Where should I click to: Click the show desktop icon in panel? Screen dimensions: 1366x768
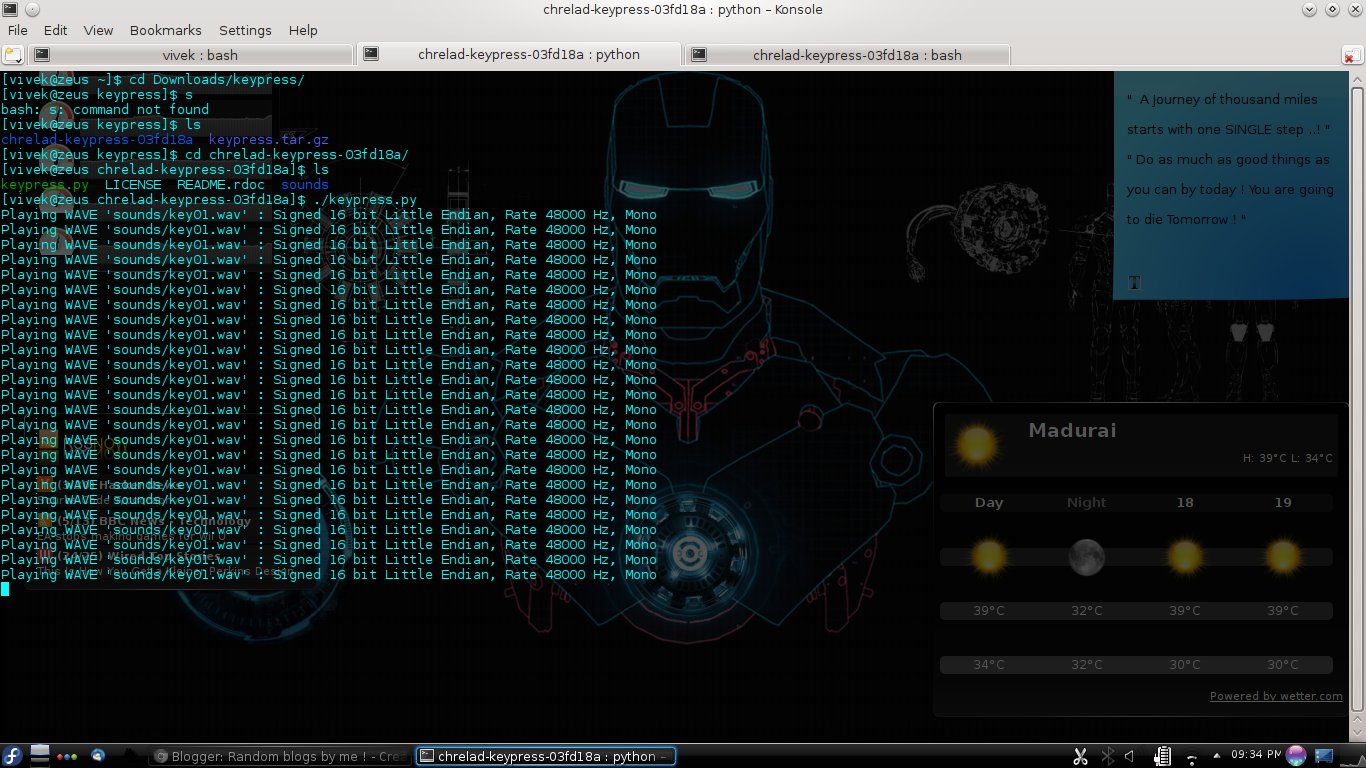(x=1324, y=756)
